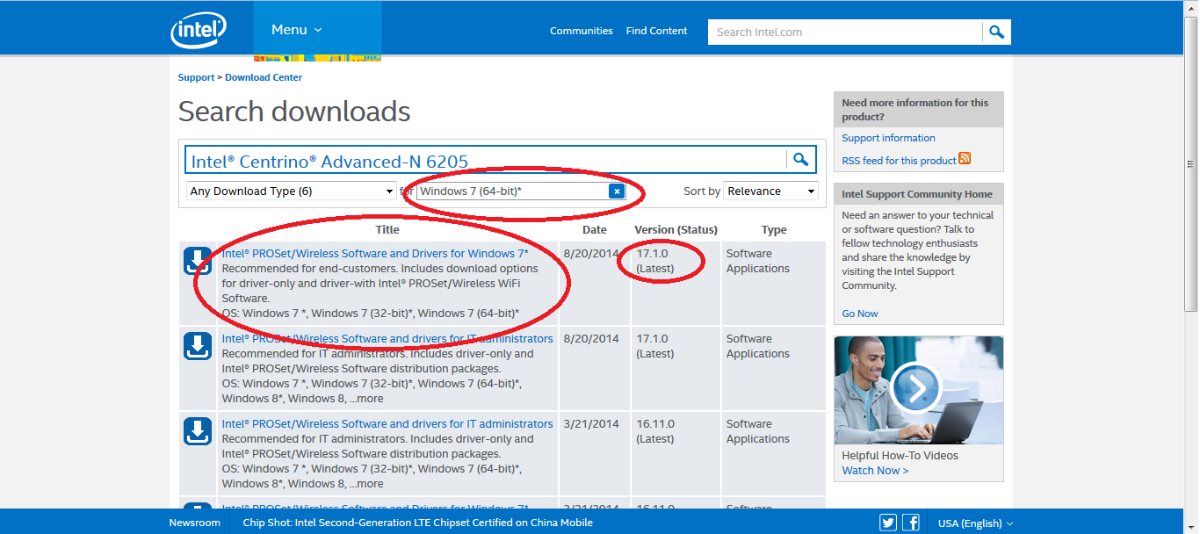
Task: Open the Sort by Relevance dropdown
Action: (771, 191)
